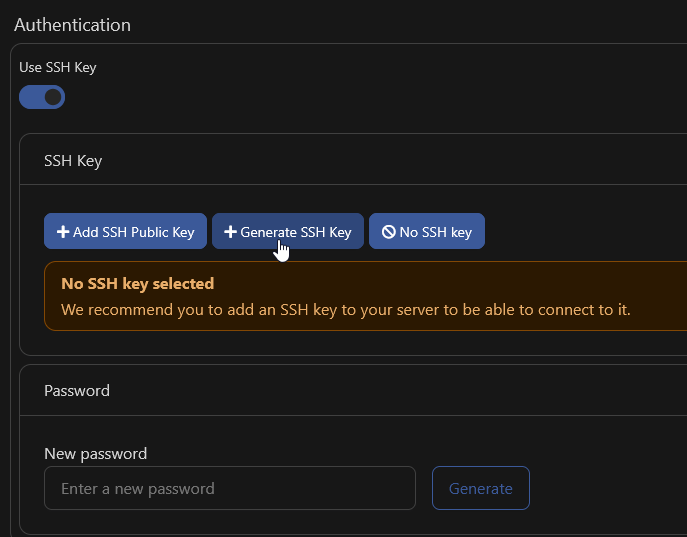Image resolution: width=687 pixels, height=537 pixels.
Task: Focus the New password input field
Action: point(230,488)
